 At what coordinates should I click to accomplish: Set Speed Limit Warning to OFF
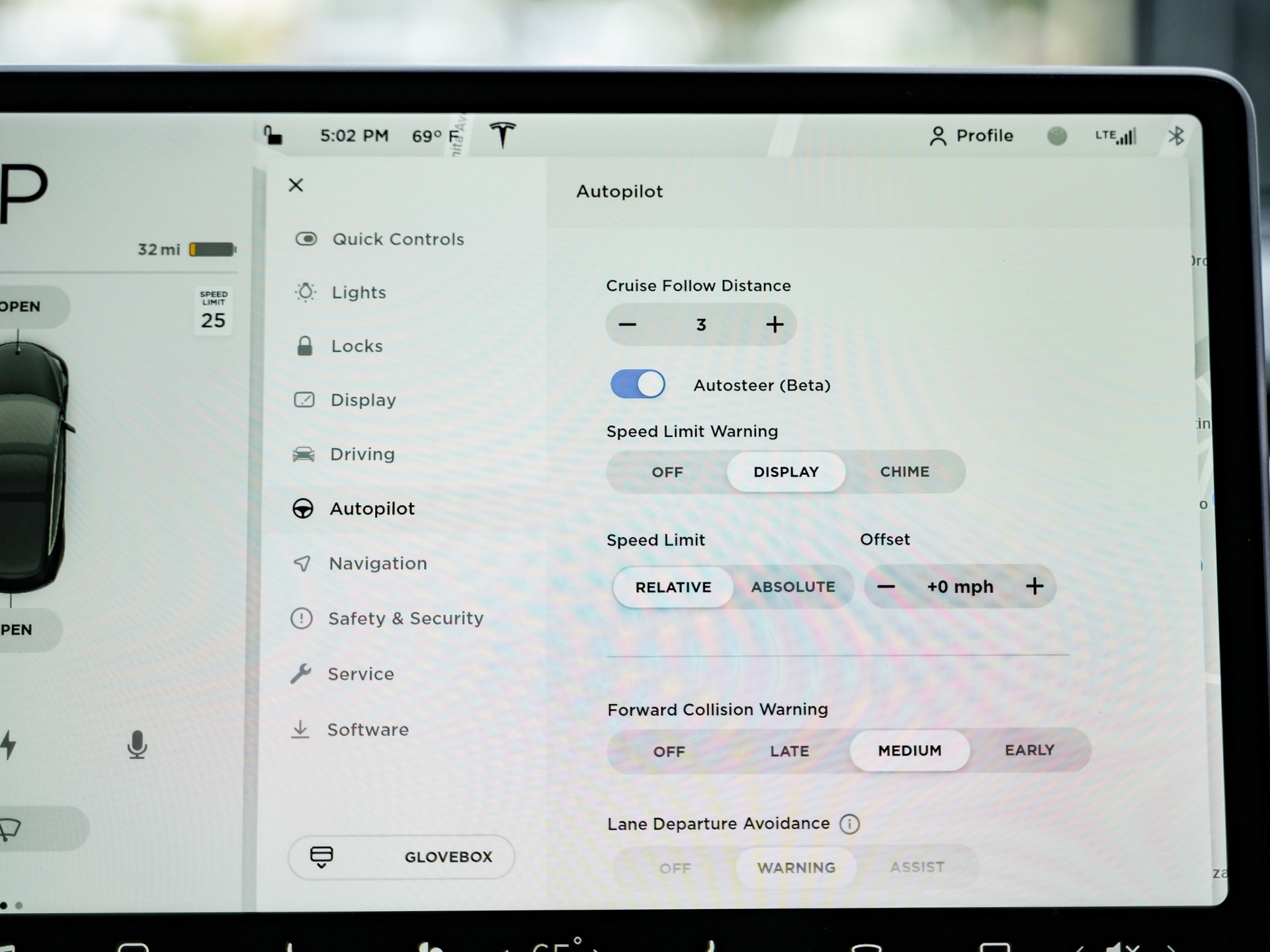667,472
